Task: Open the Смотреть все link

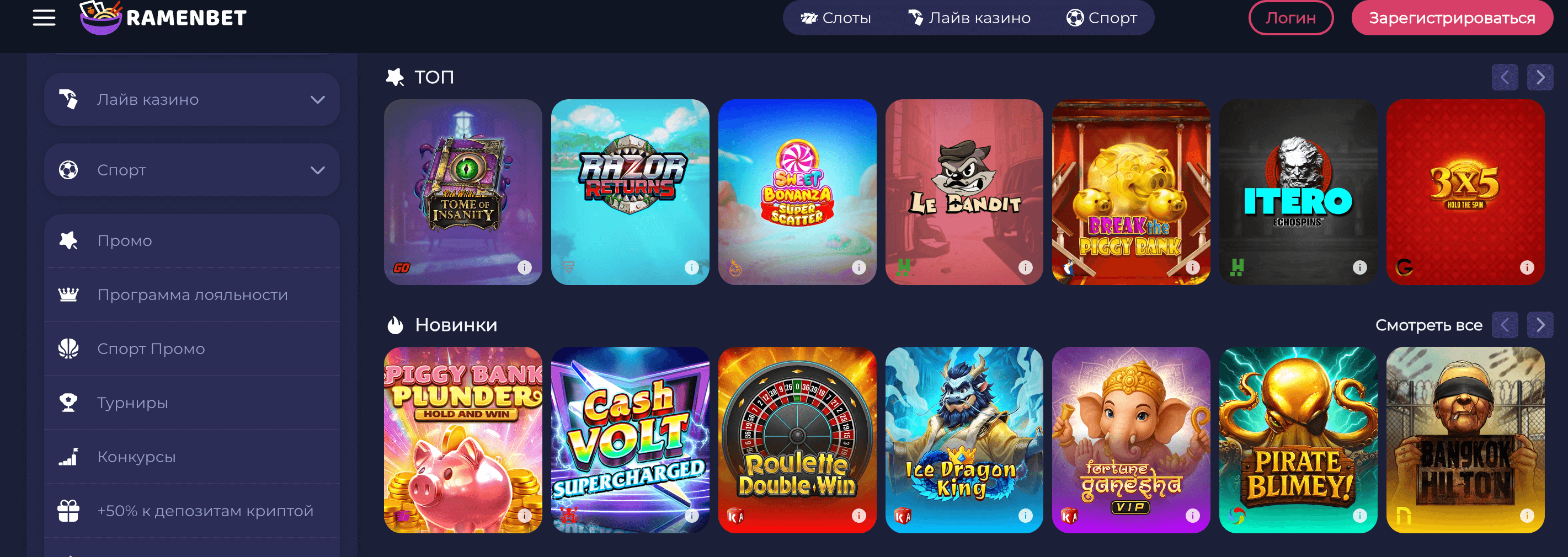Action: pyautogui.click(x=1428, y=325)
